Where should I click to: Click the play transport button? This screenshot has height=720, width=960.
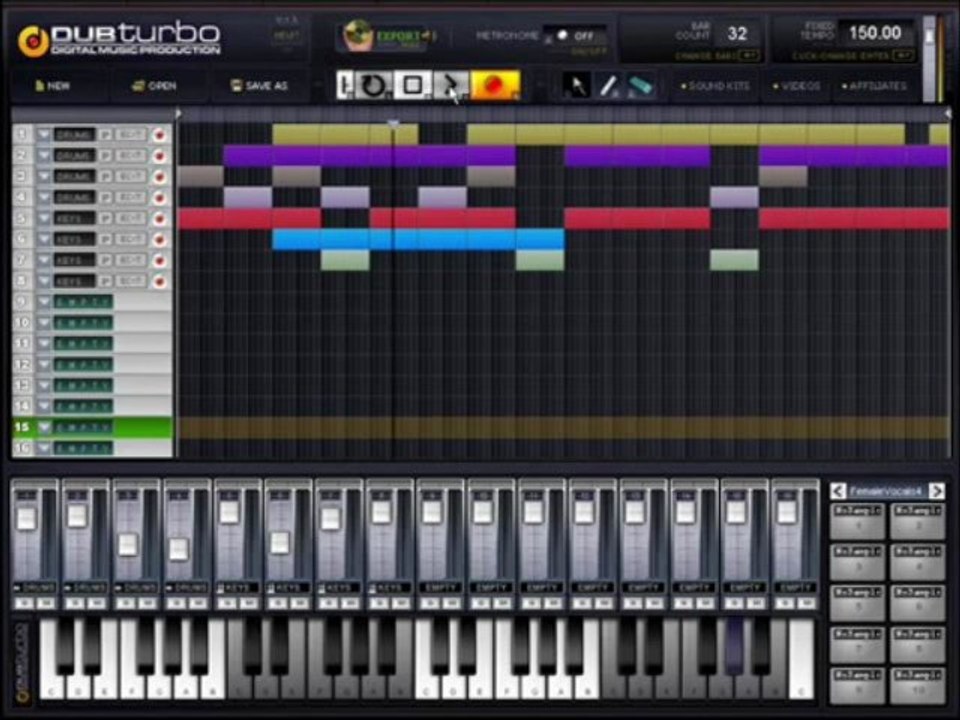451,85
